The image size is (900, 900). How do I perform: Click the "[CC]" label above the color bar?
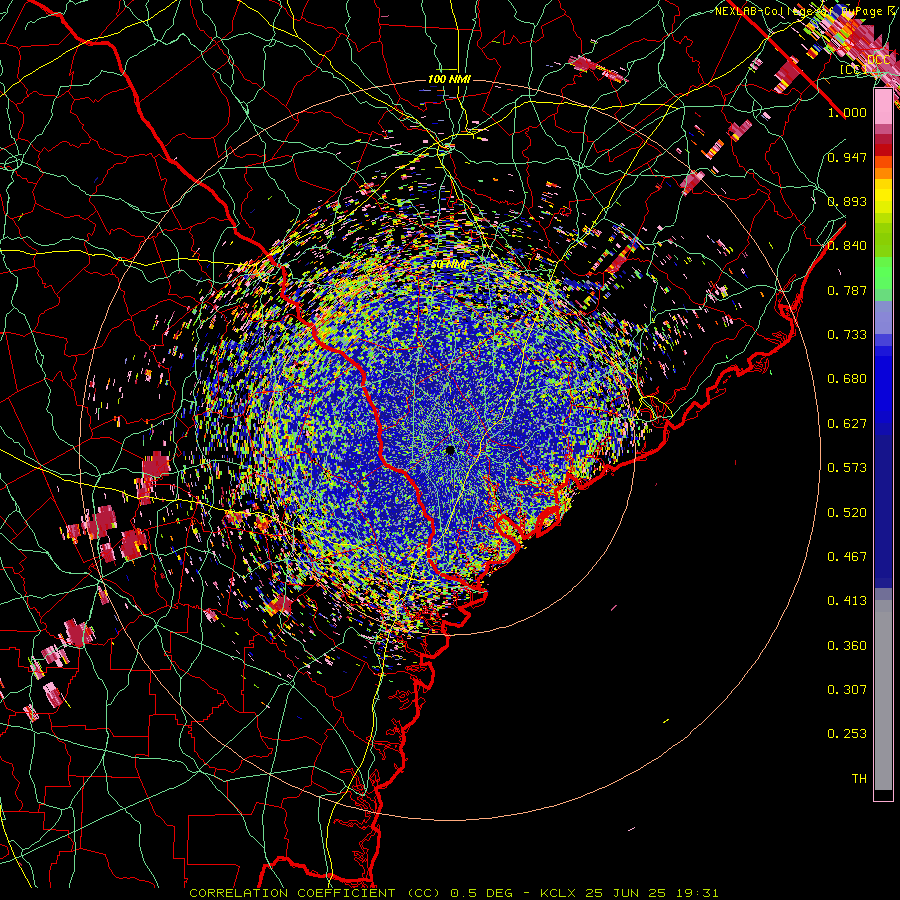coord(853,69)
